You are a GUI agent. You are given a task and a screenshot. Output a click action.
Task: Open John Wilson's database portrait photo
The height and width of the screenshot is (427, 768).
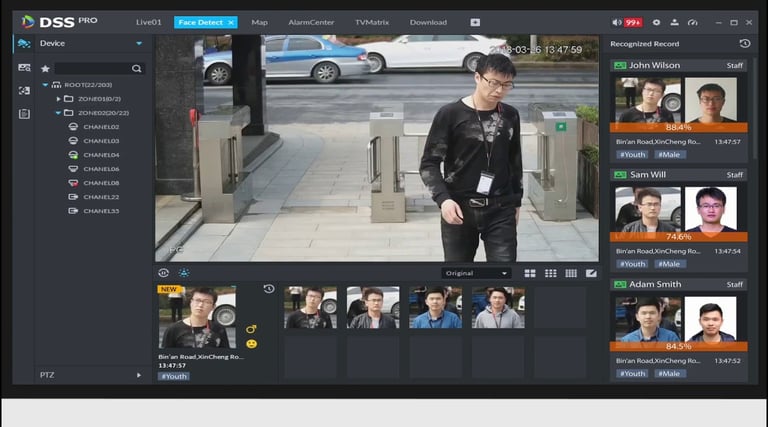[711, 100]
